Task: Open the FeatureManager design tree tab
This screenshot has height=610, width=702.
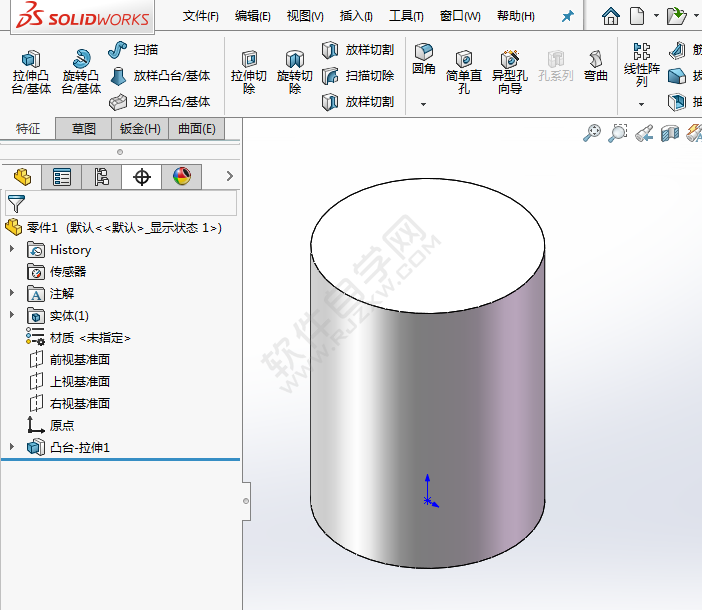Action: pos(22,177)
